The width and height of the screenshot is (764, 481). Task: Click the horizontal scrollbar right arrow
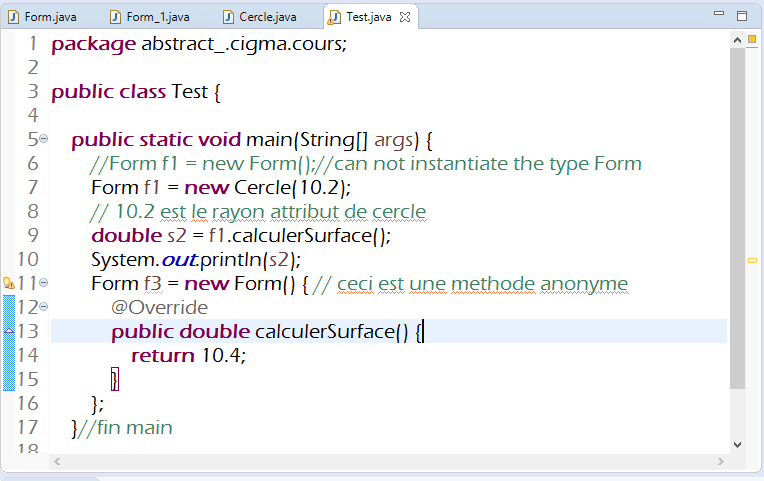[x=721, y=461]
